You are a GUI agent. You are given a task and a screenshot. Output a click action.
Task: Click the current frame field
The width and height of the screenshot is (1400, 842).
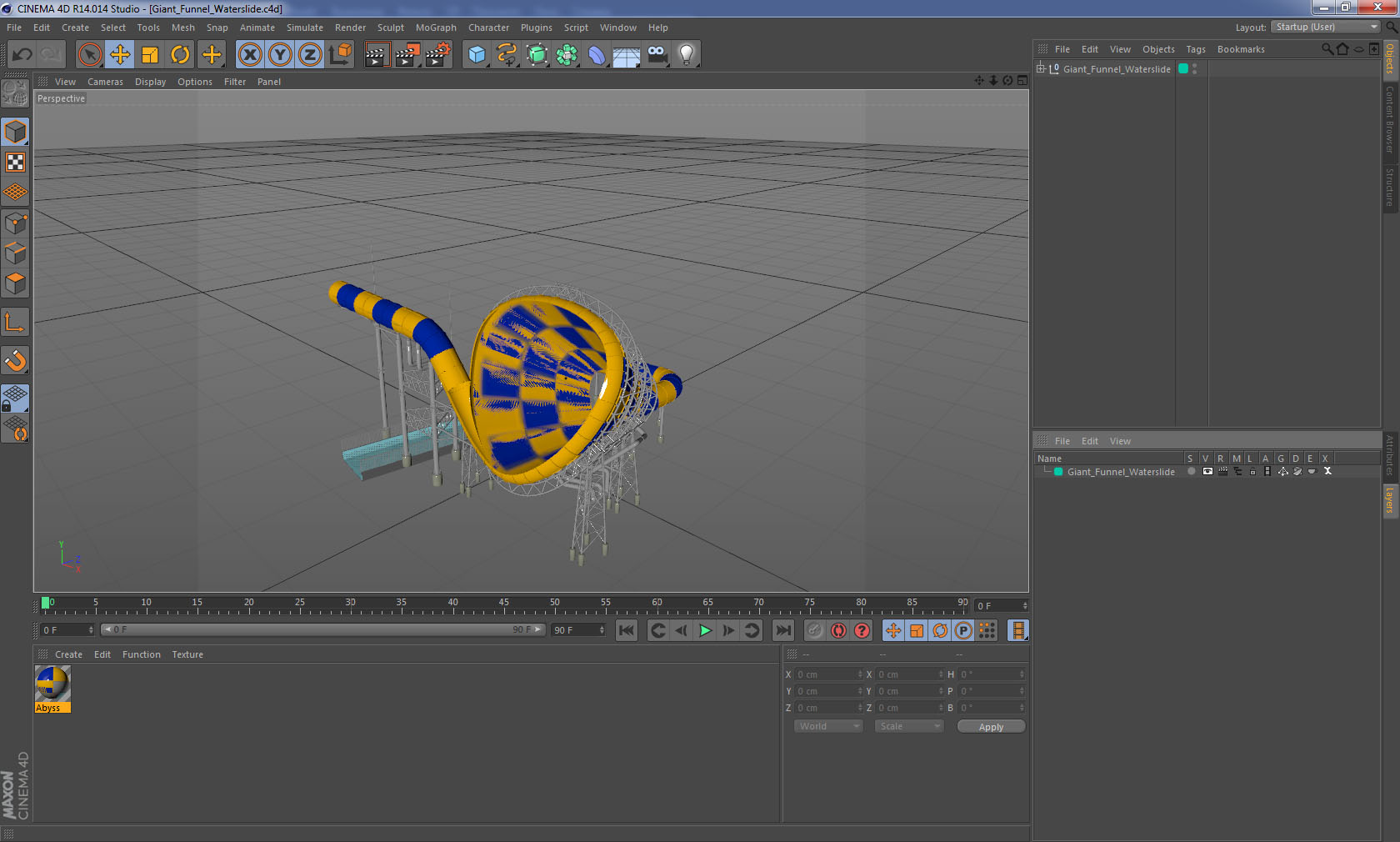[1000, 605]
